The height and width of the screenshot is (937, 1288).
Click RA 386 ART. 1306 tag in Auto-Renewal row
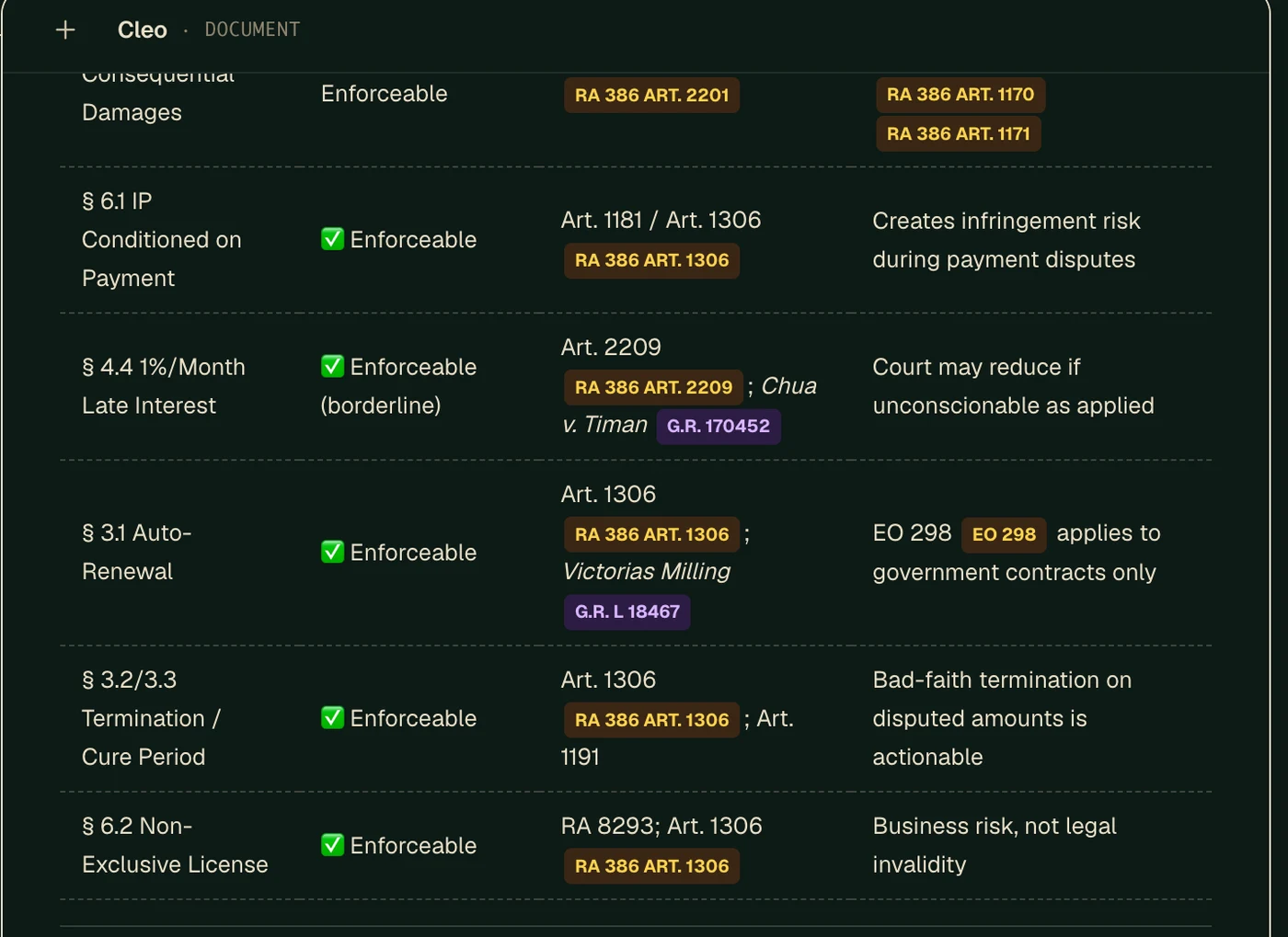point(651,534)
